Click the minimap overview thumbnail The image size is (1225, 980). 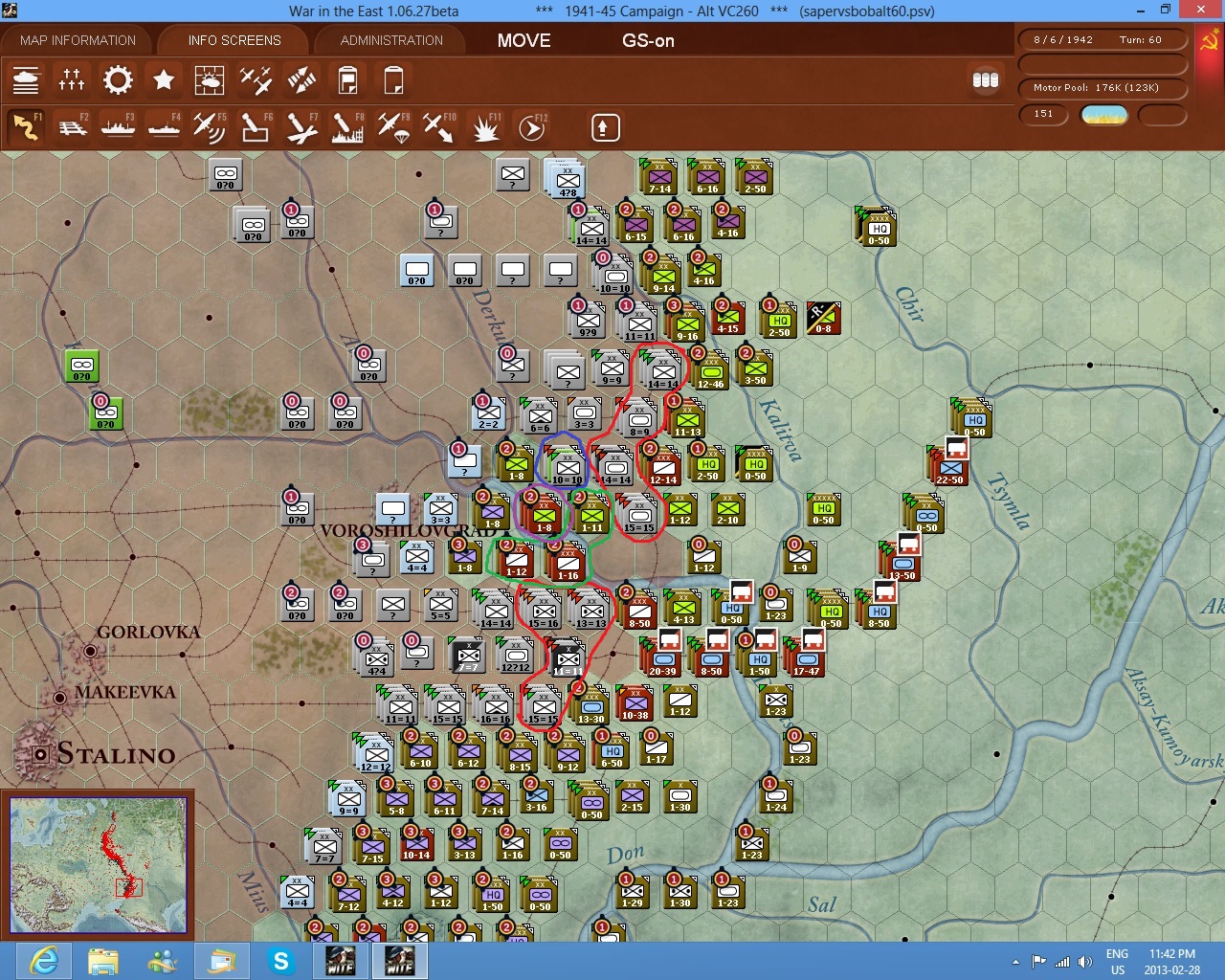pyautogui.click(x=99, y=865)
